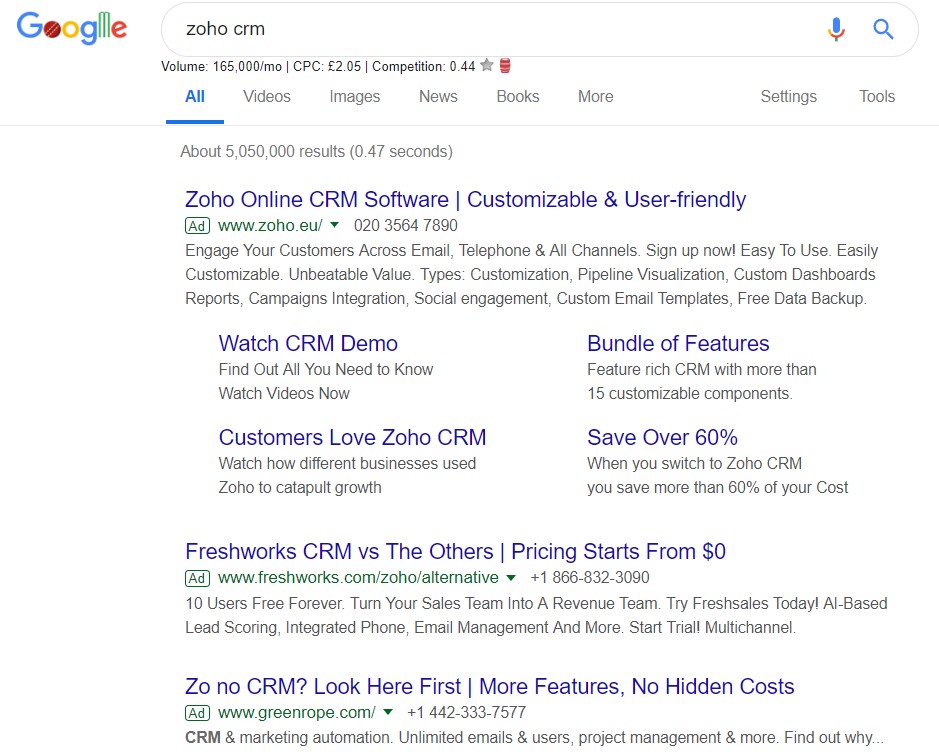The image size is (939, 755).
Task: Click the Zoho to catapult growth line
Action: coord(300,487)
